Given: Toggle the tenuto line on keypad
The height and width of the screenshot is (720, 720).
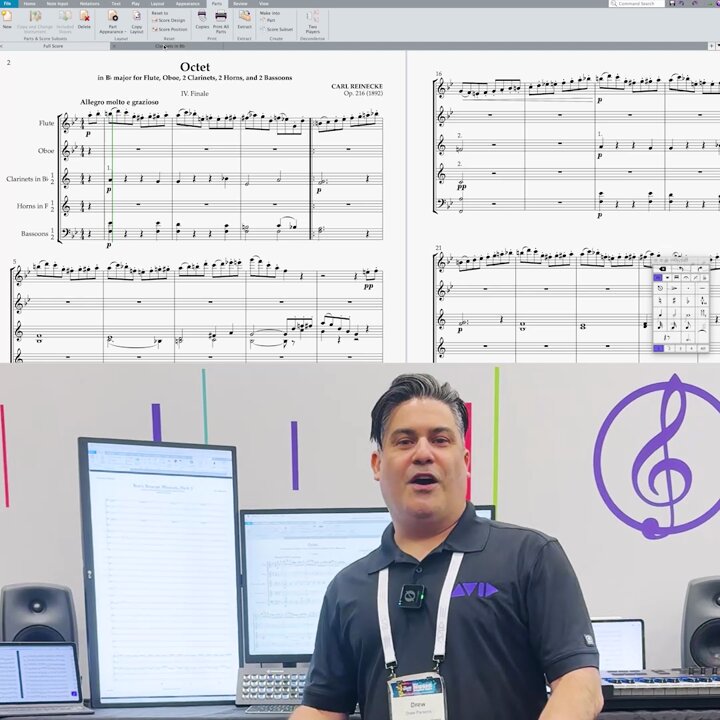Looking at the screenshot, I should pos(702,288).
